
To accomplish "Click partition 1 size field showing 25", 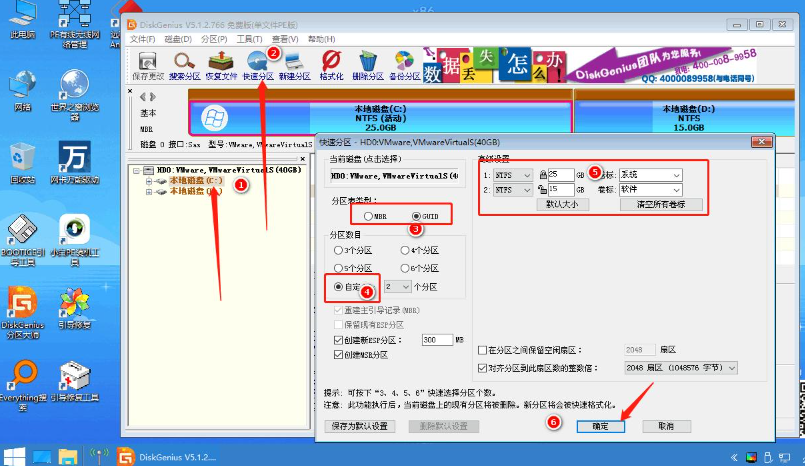I will click(561, 175).
